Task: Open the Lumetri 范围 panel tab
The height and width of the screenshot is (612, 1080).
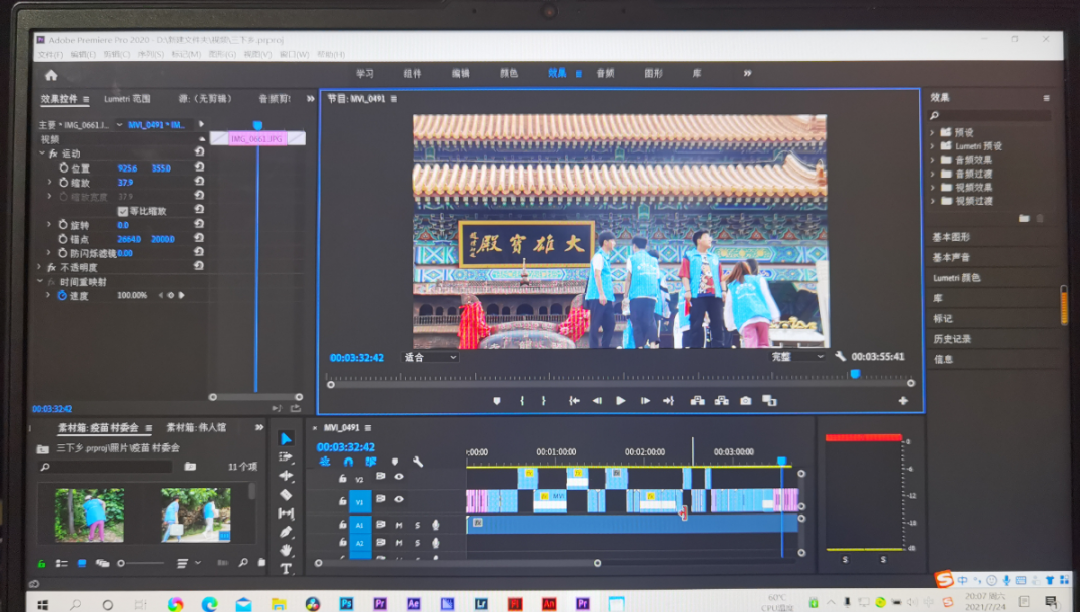Action: pos(127,99)
